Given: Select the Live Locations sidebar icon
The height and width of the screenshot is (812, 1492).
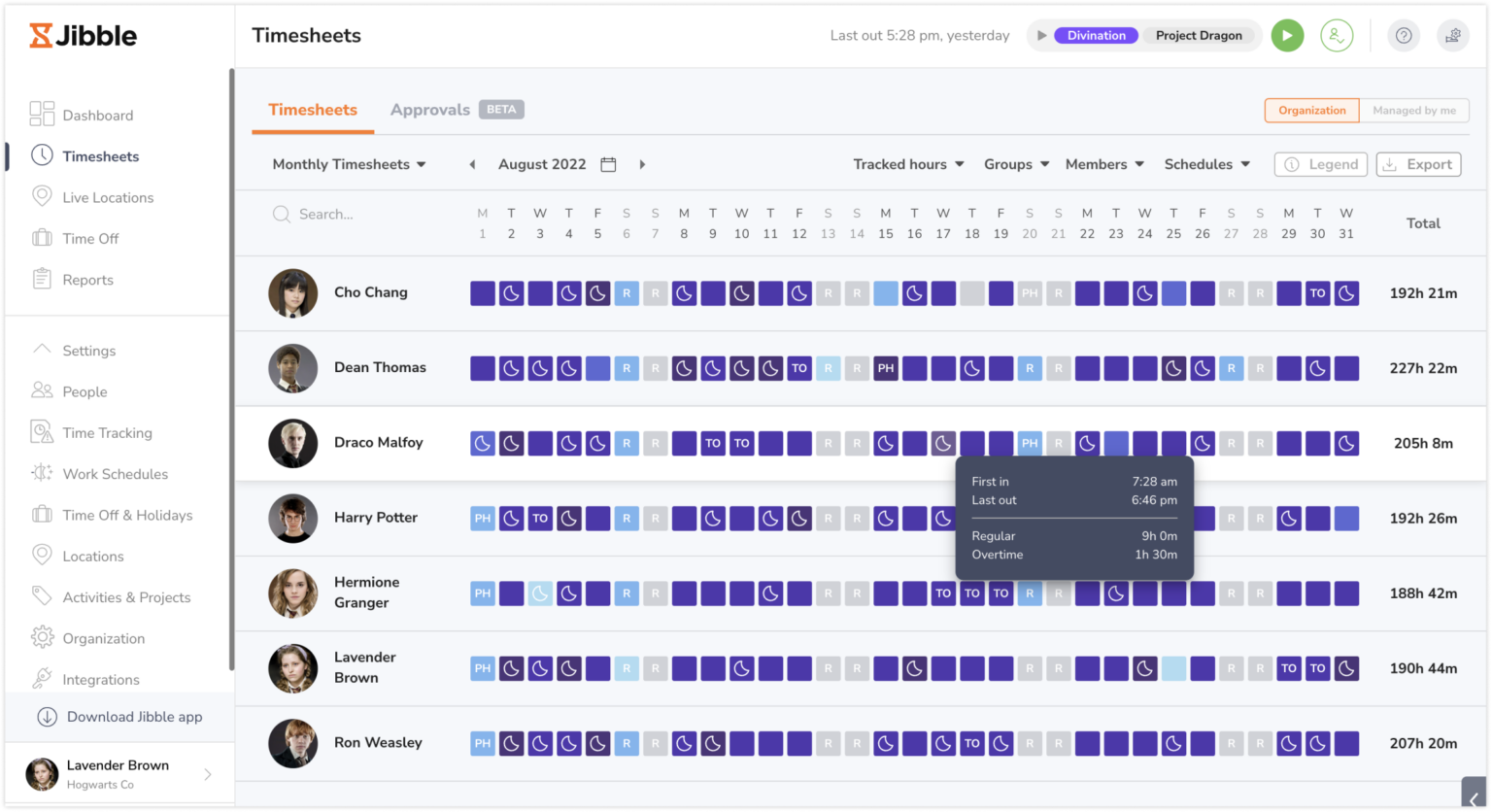Looking at the screenshot, I should pos(42,197).
